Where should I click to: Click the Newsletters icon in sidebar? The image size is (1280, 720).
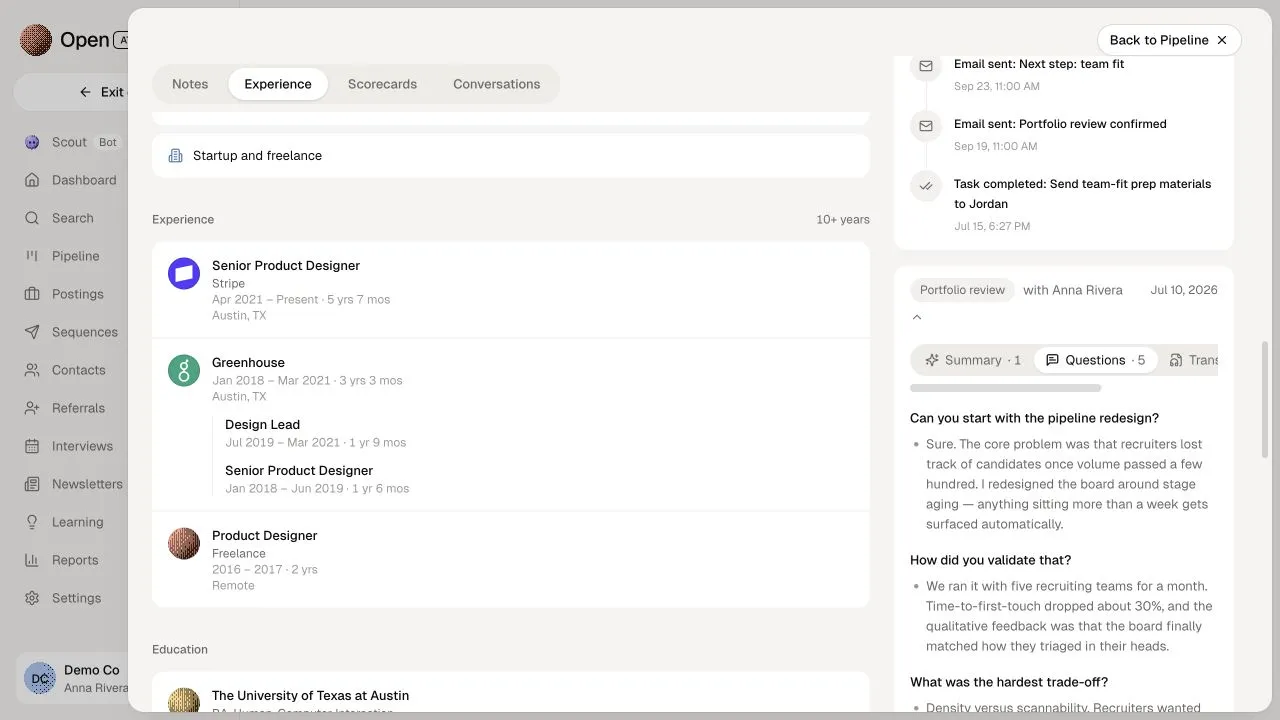32,484
